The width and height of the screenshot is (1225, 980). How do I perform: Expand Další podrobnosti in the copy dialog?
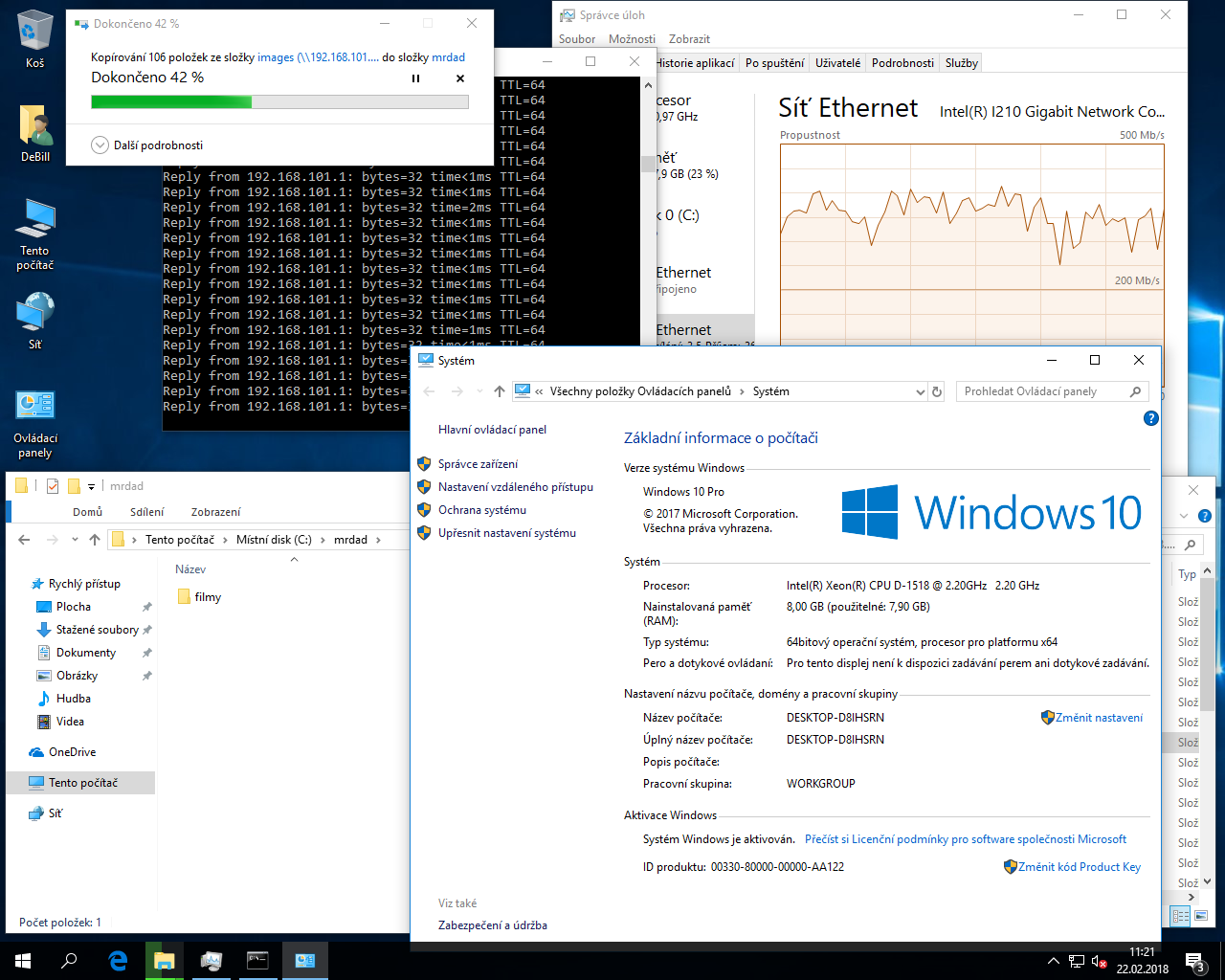147,145
